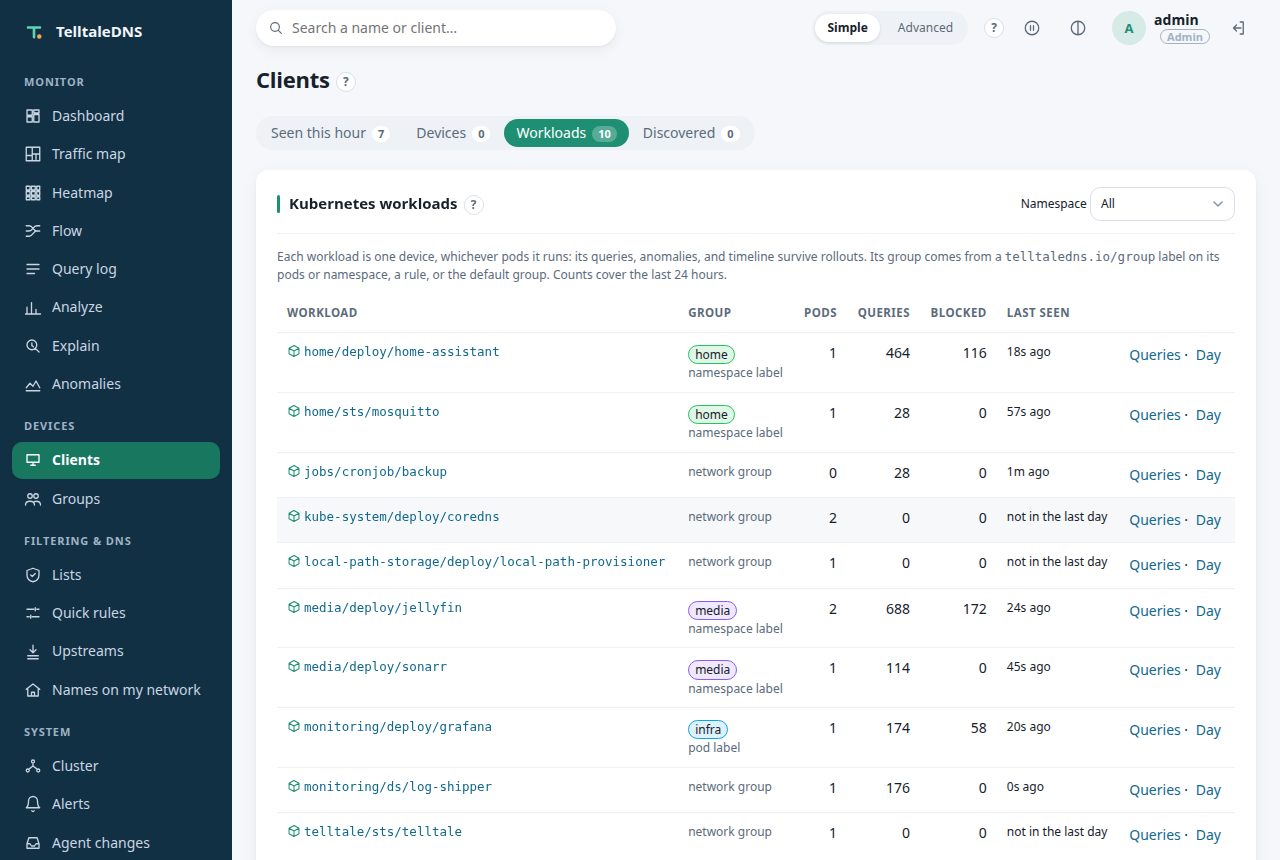The height and width of the screenshot is (860, 1280).
Task: Open Agent changes page
Action: point(116,843)
